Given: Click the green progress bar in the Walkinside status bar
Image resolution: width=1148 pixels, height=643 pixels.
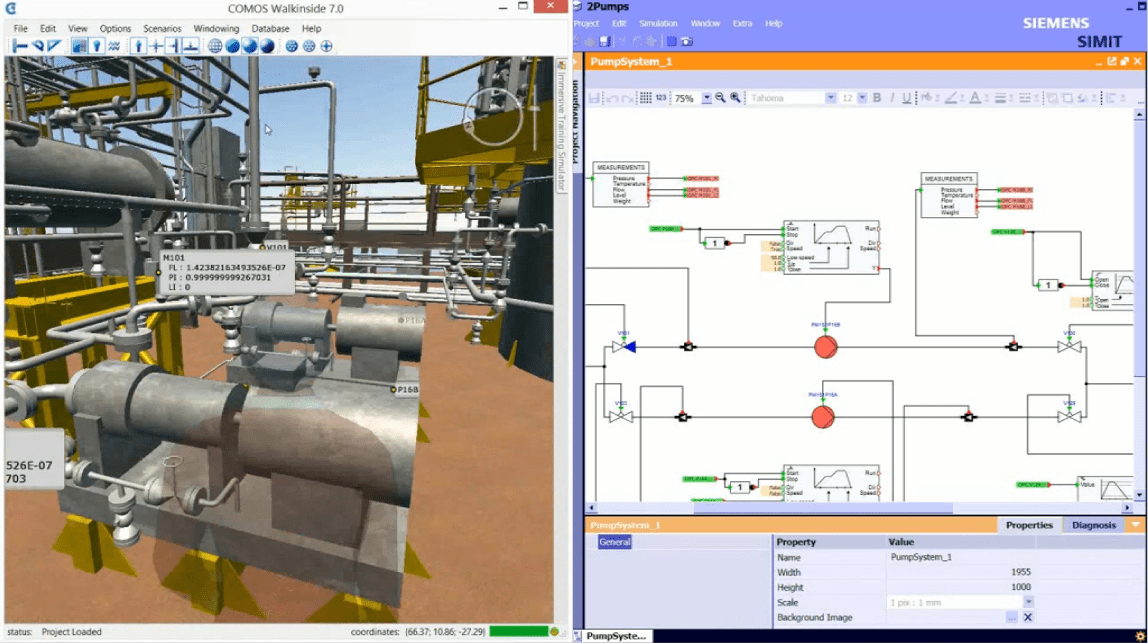Looking at the screenshot, I should click(x=520, y=632).
